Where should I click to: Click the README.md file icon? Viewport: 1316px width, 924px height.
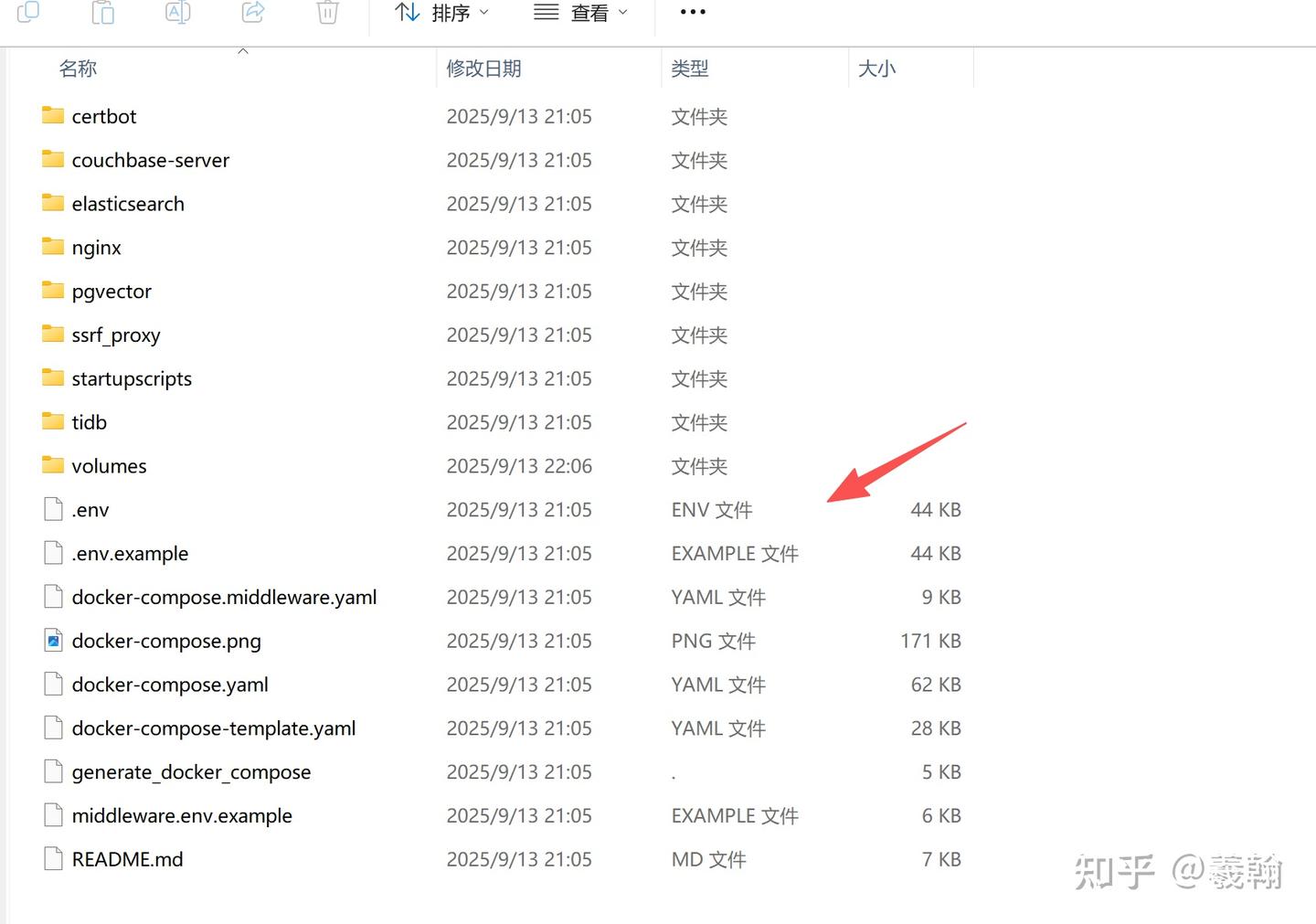[x=54, y=859]
